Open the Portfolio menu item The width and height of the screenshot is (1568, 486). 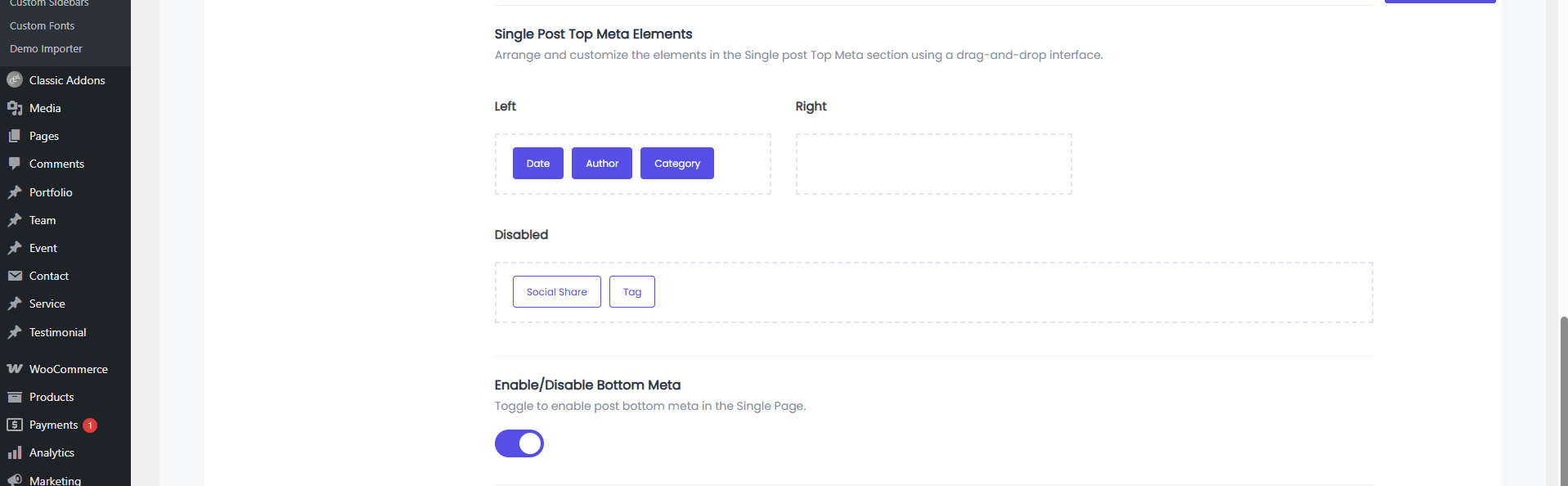[x=51, y=192]
